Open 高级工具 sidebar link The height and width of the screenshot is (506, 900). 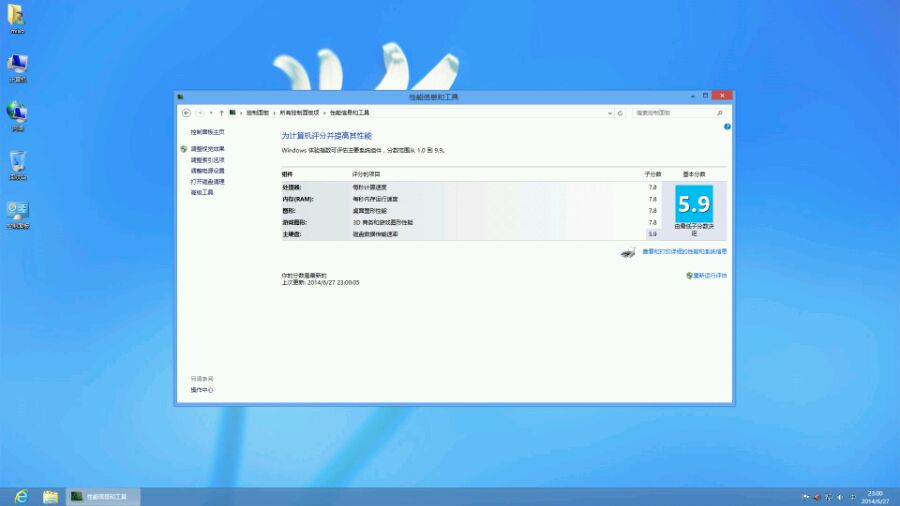coord(202,193)
